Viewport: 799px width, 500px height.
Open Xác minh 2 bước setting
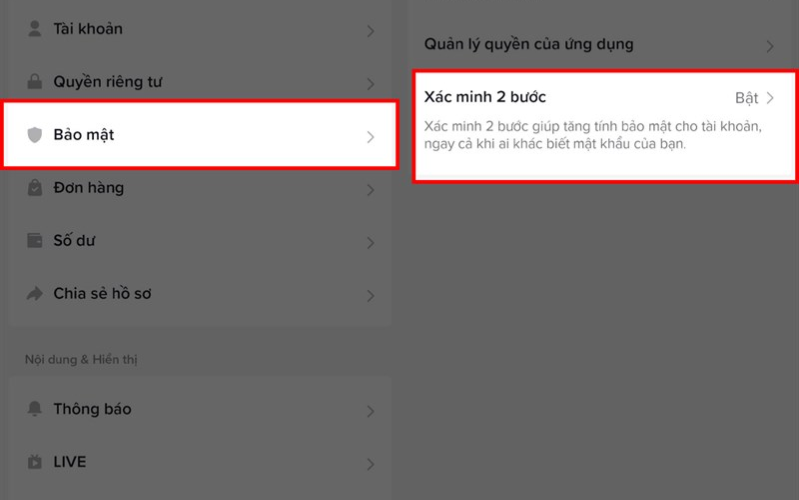[x=486, y=97]
